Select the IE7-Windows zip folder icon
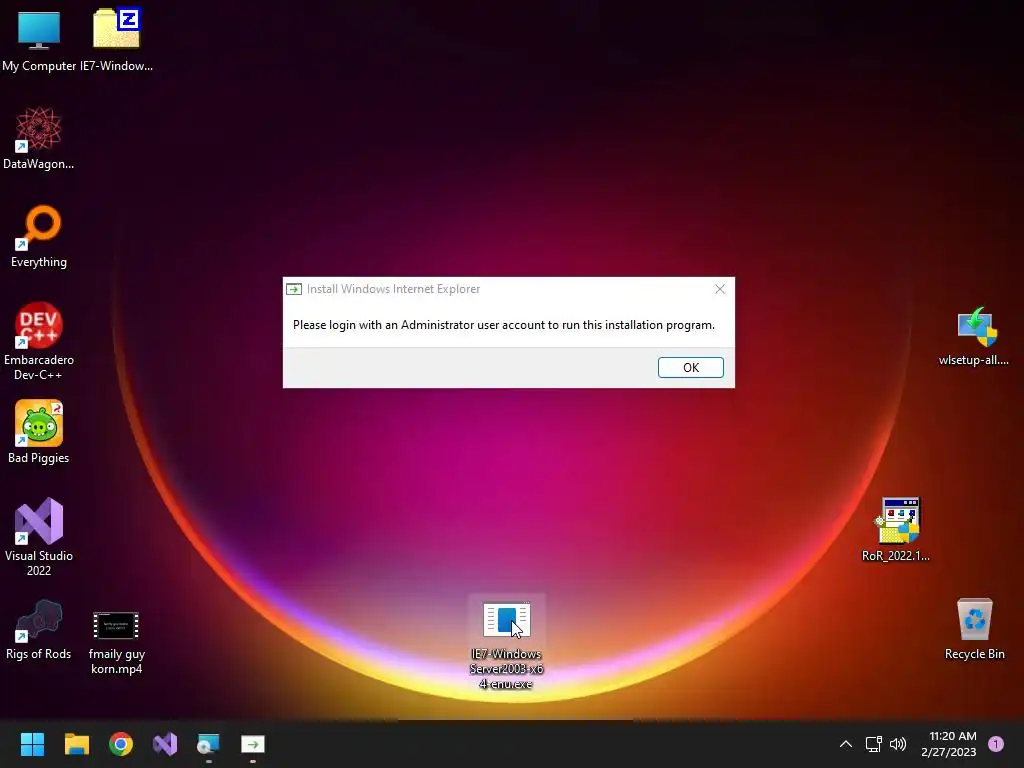 [x=116, y=40]
